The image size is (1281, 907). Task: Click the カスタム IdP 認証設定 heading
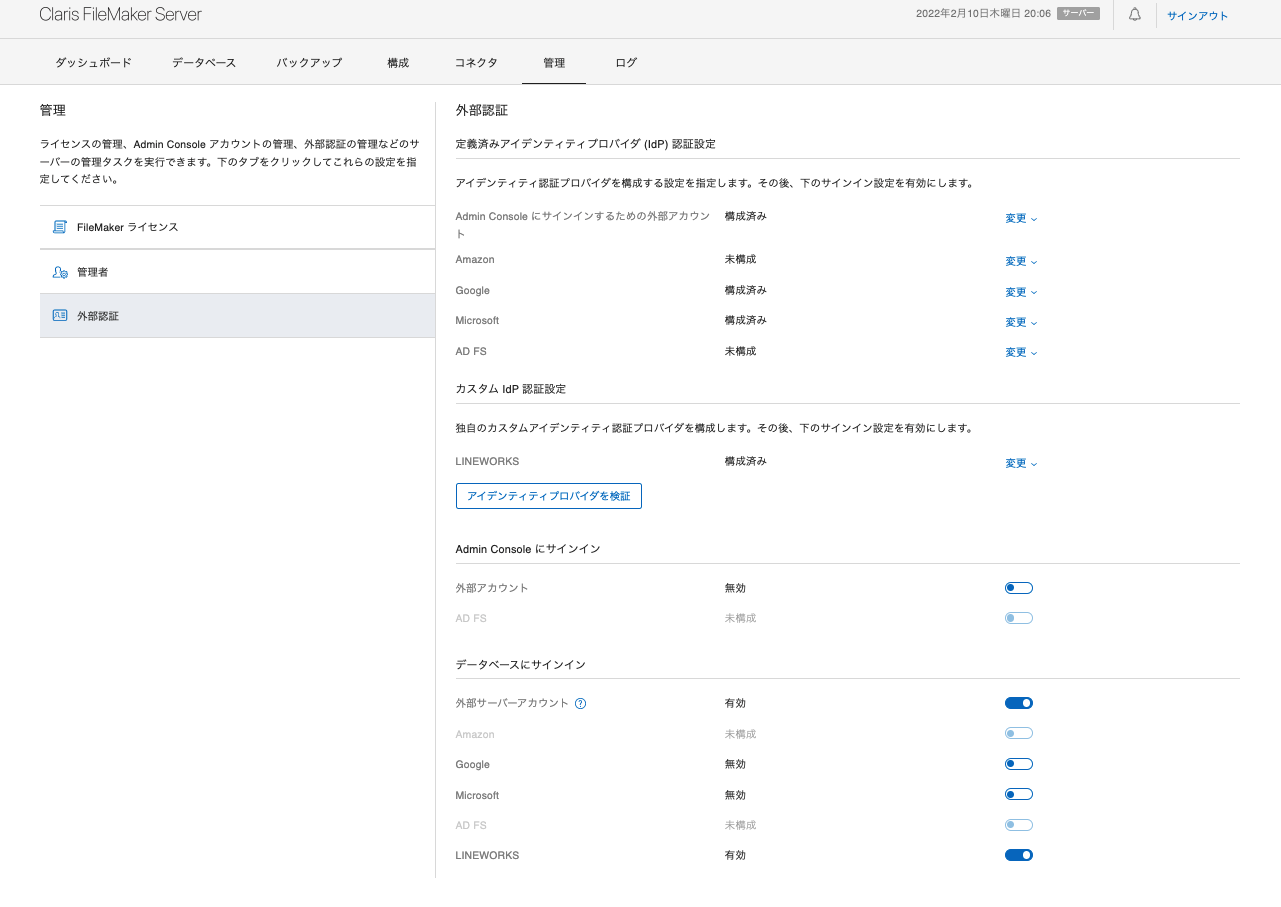point(511,388)
